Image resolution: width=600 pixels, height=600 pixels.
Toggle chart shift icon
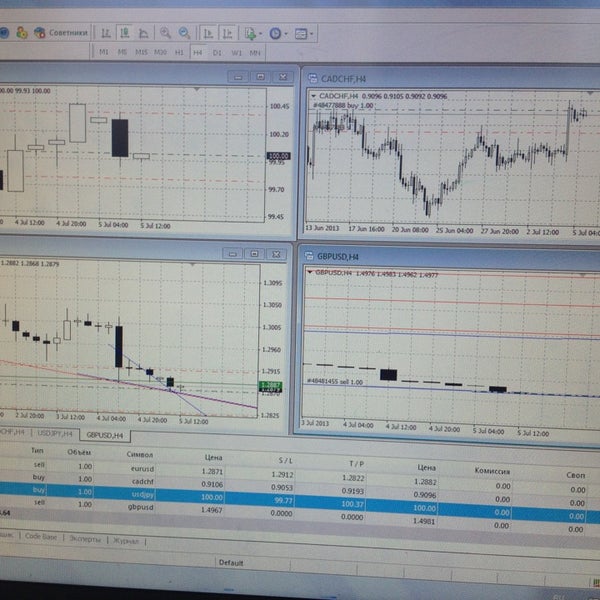[x=228, y=34]
